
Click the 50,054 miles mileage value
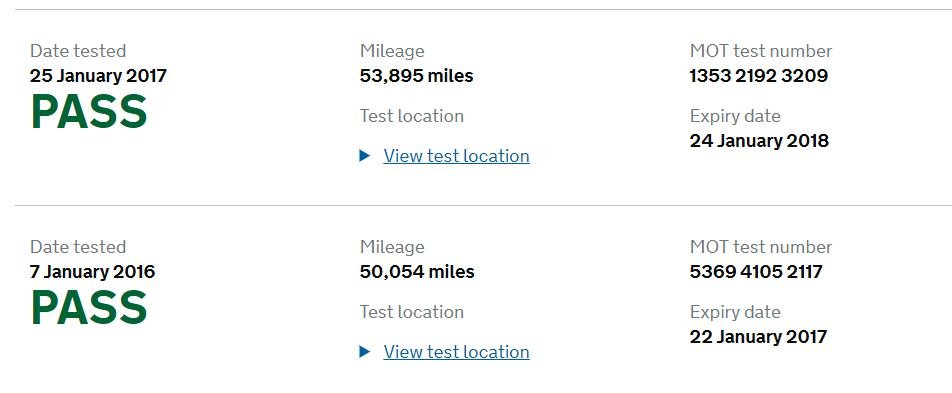click(x=417, y=272)
